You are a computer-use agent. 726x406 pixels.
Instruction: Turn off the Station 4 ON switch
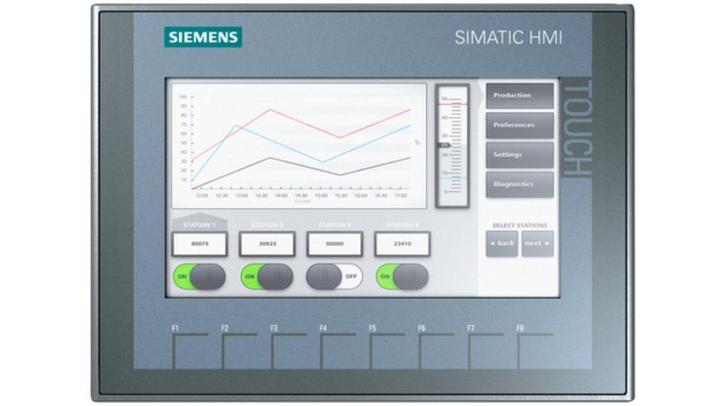(402, 277)
